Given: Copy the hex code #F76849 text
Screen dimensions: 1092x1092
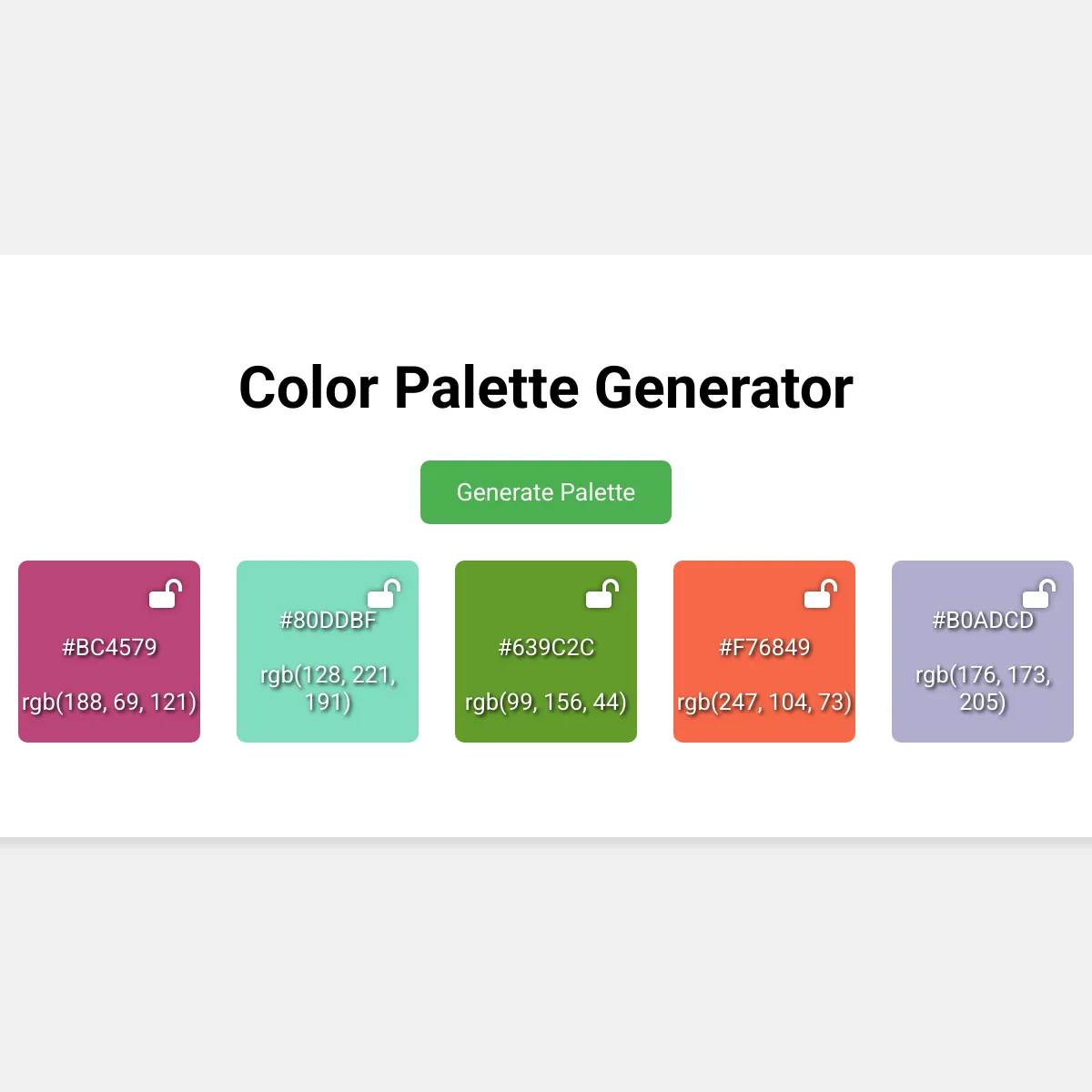Looking at the screenshot, I should click(764, 647).
